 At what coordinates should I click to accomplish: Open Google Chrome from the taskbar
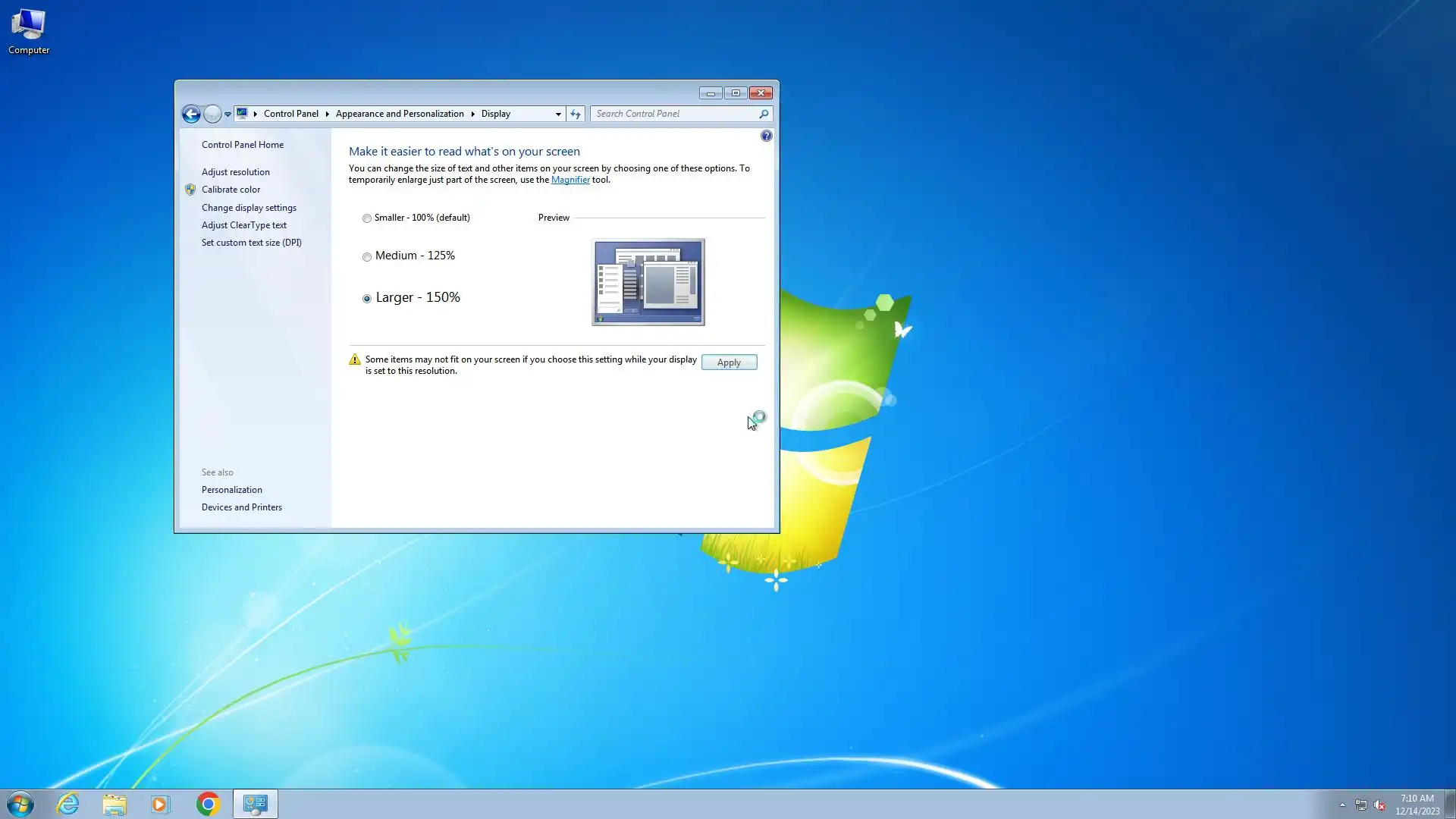tap(208, 804)
